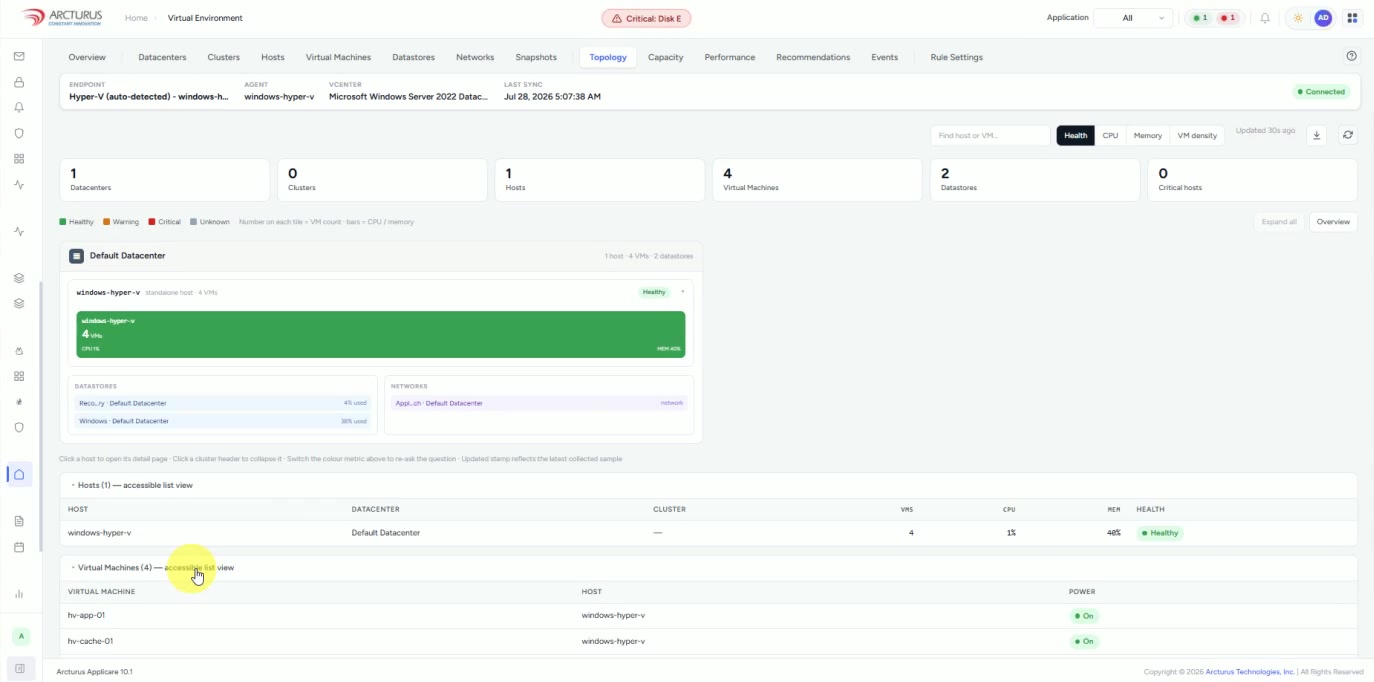This screenshot has width=1374, height=682.
Task: Click the Healthy badge in Hosts table
Action: point(1160,533)
